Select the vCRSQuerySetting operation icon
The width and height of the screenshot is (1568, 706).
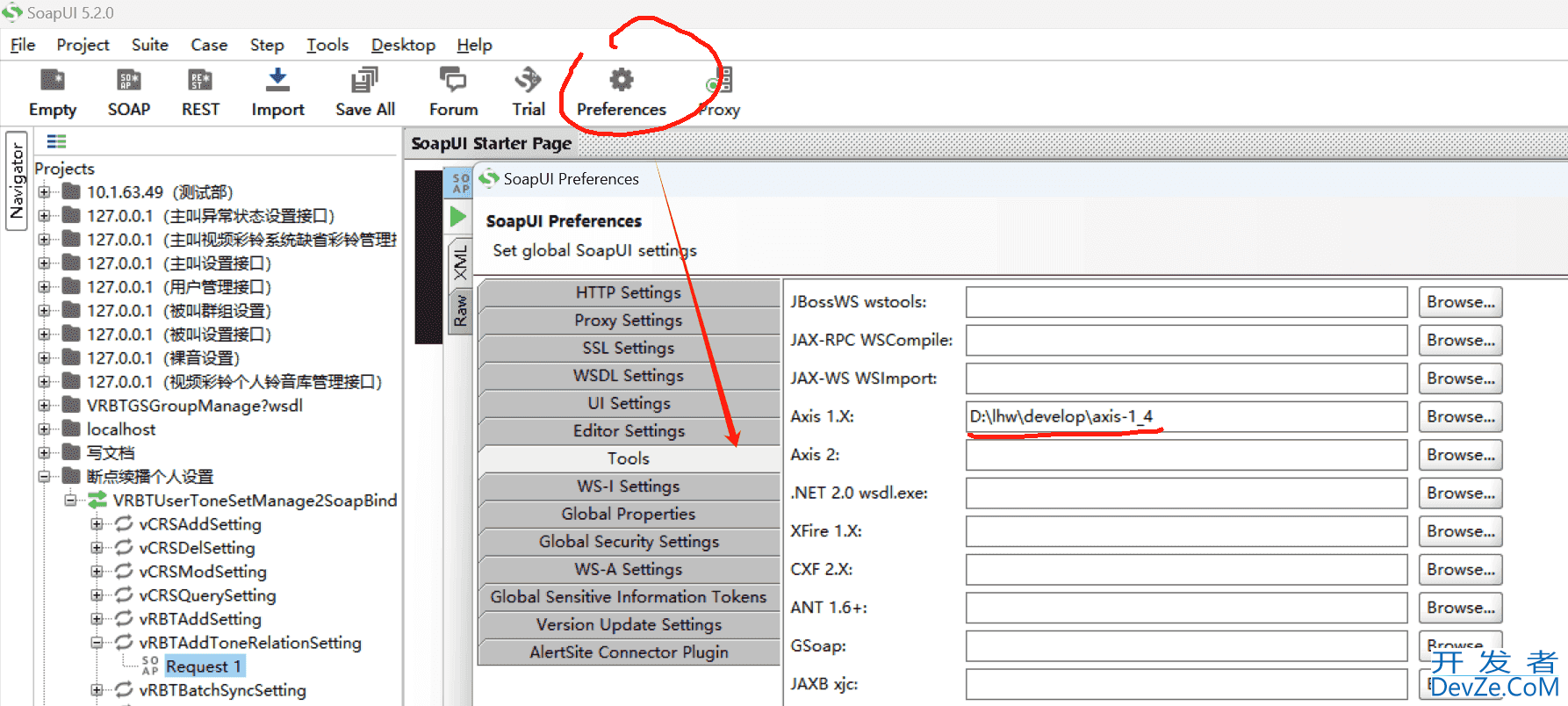(124, 595)
